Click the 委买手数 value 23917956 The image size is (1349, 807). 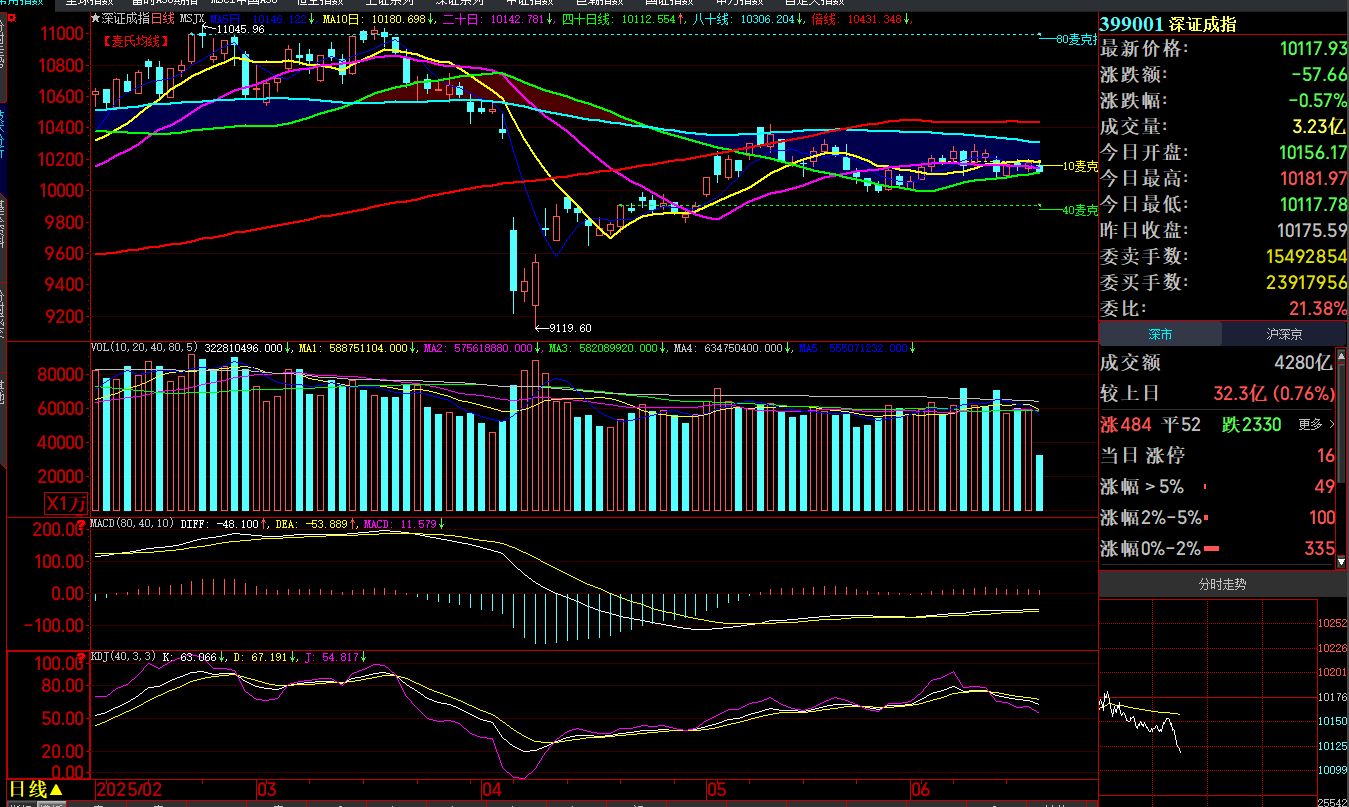point(1306,283)
